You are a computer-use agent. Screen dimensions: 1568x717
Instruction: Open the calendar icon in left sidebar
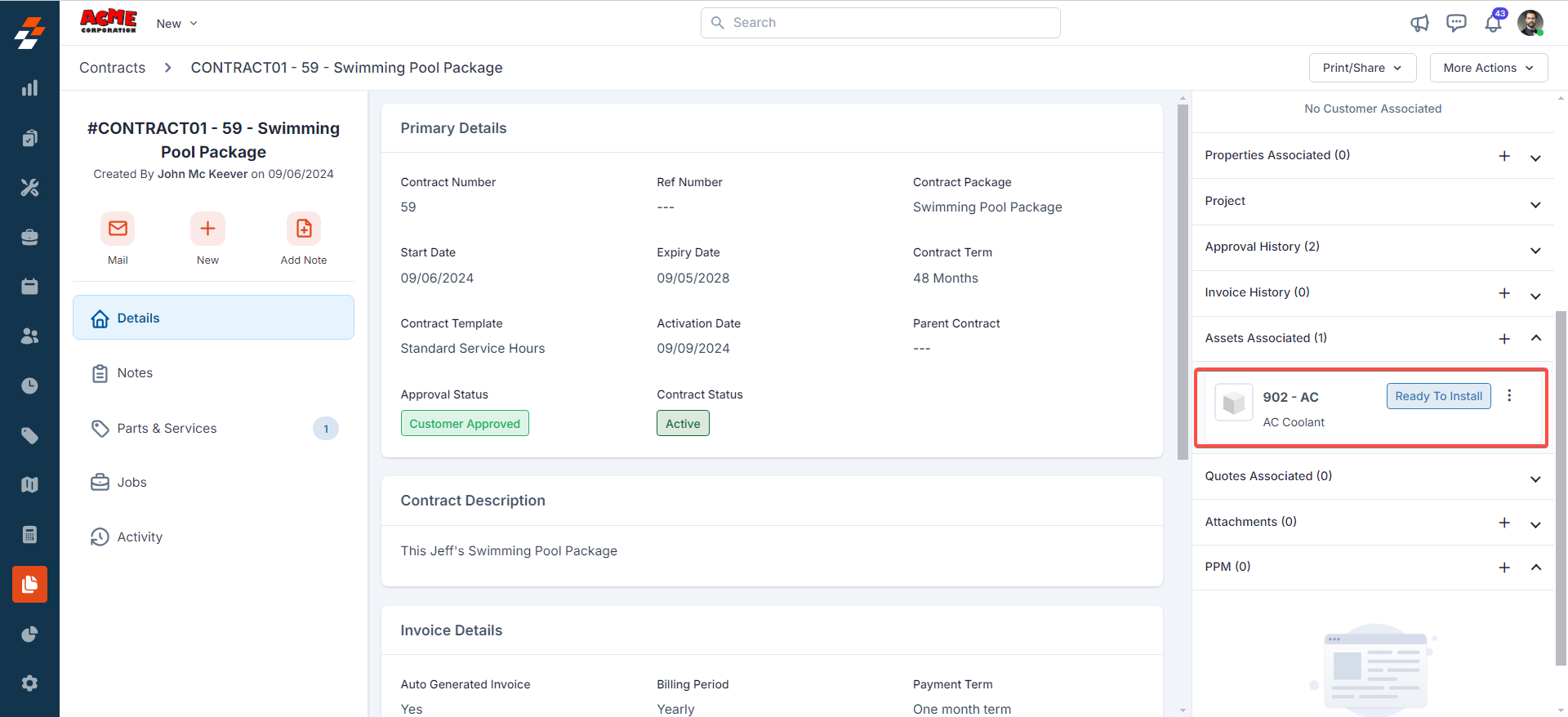(29, 287)
